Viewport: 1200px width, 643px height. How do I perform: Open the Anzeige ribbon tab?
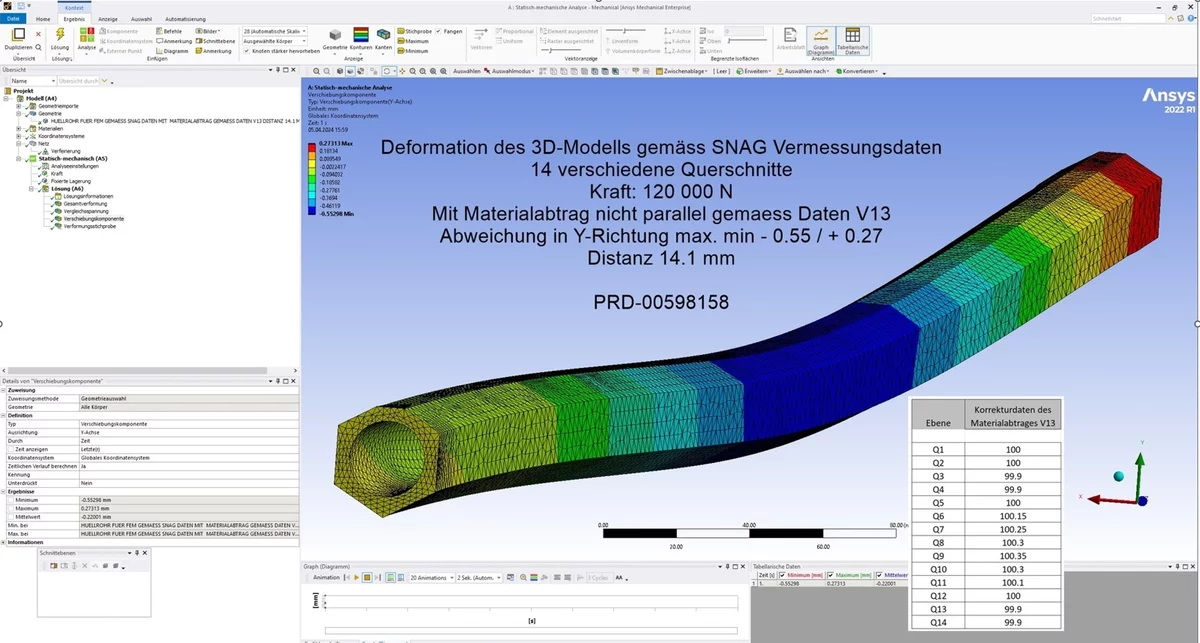click(x=108, y=18)
